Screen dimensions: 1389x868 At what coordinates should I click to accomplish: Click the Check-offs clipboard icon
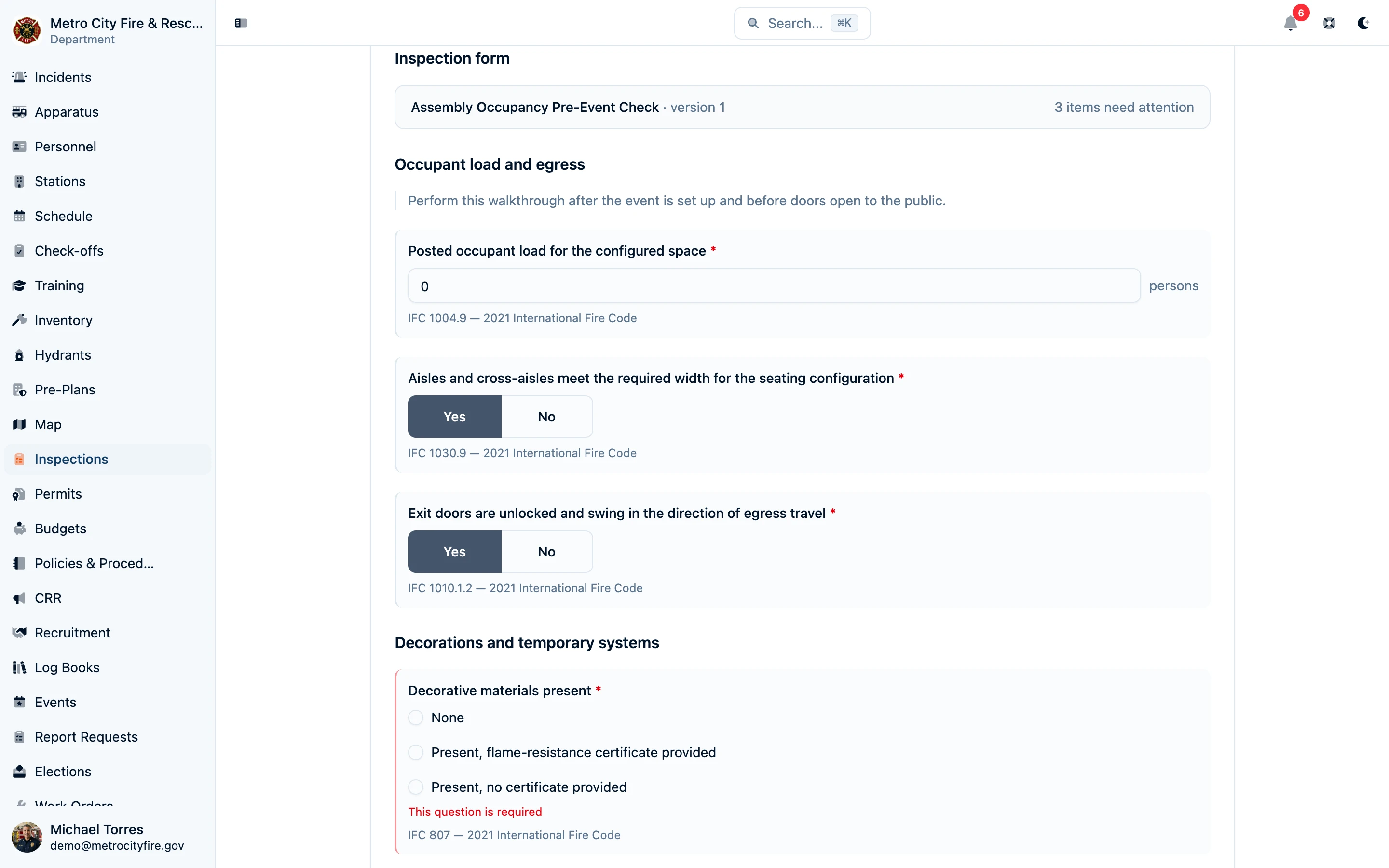pyautogui.click(x=19, y=251)
